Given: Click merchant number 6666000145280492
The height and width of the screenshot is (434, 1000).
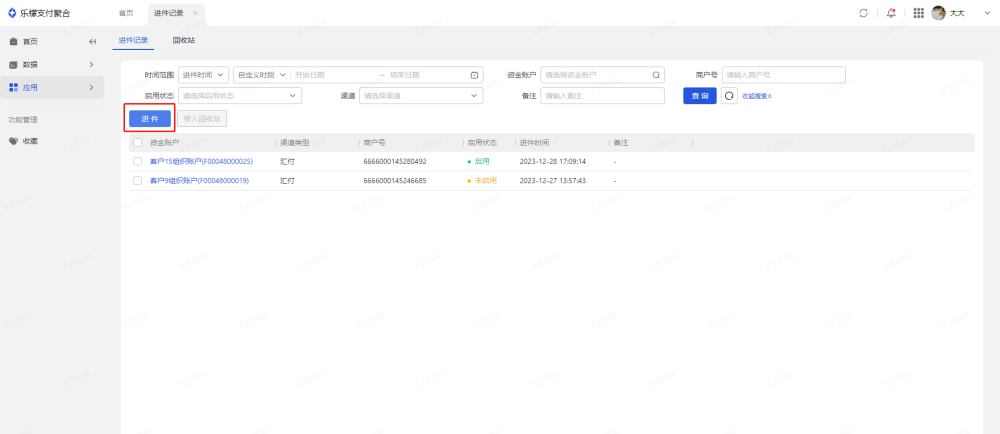Looking at the screenshot, I should tap(395, 161).
